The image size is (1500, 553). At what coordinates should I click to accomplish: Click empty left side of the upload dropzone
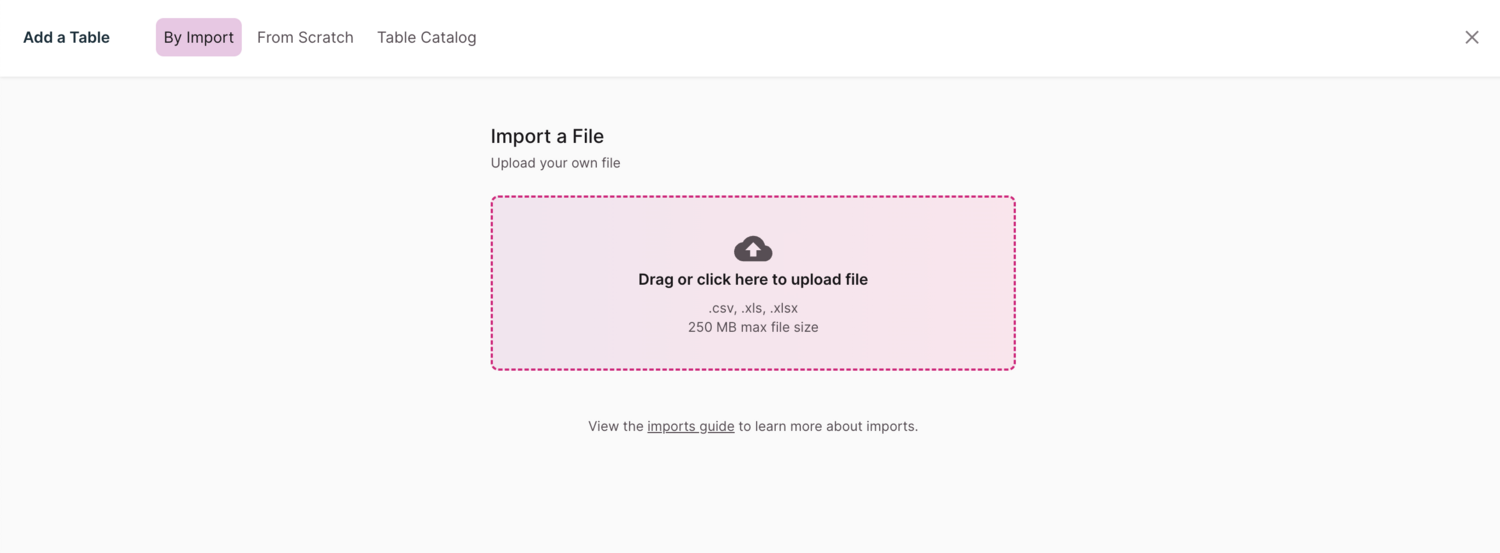coord(560,283)
